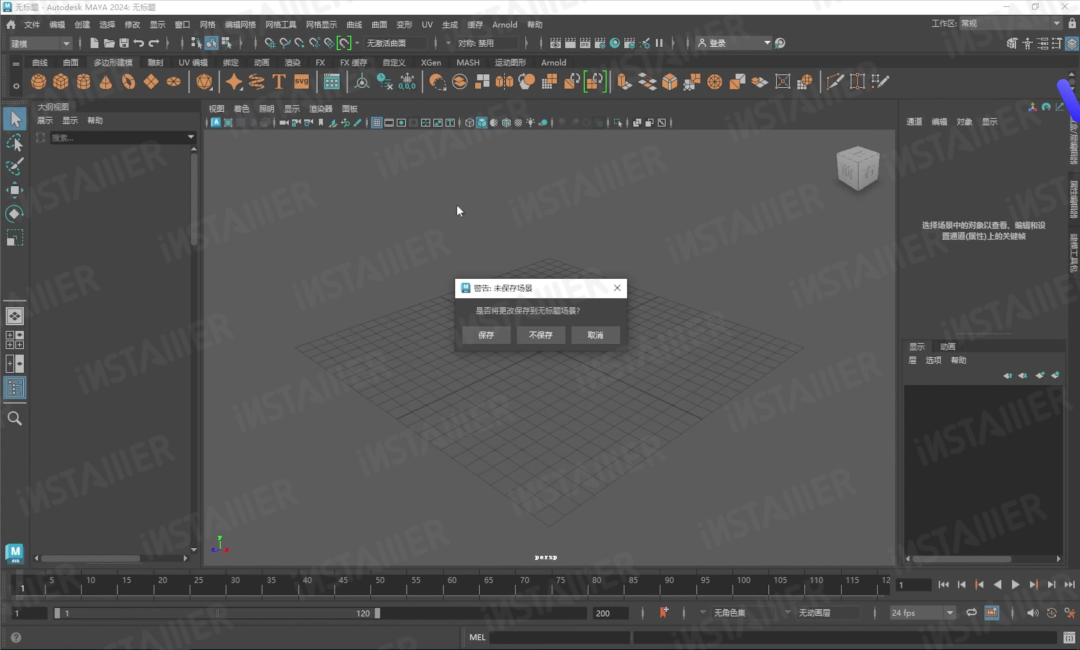The image size is (1080, 650).
Task: Toggle playback loop icon
Action: click(971, 613)
